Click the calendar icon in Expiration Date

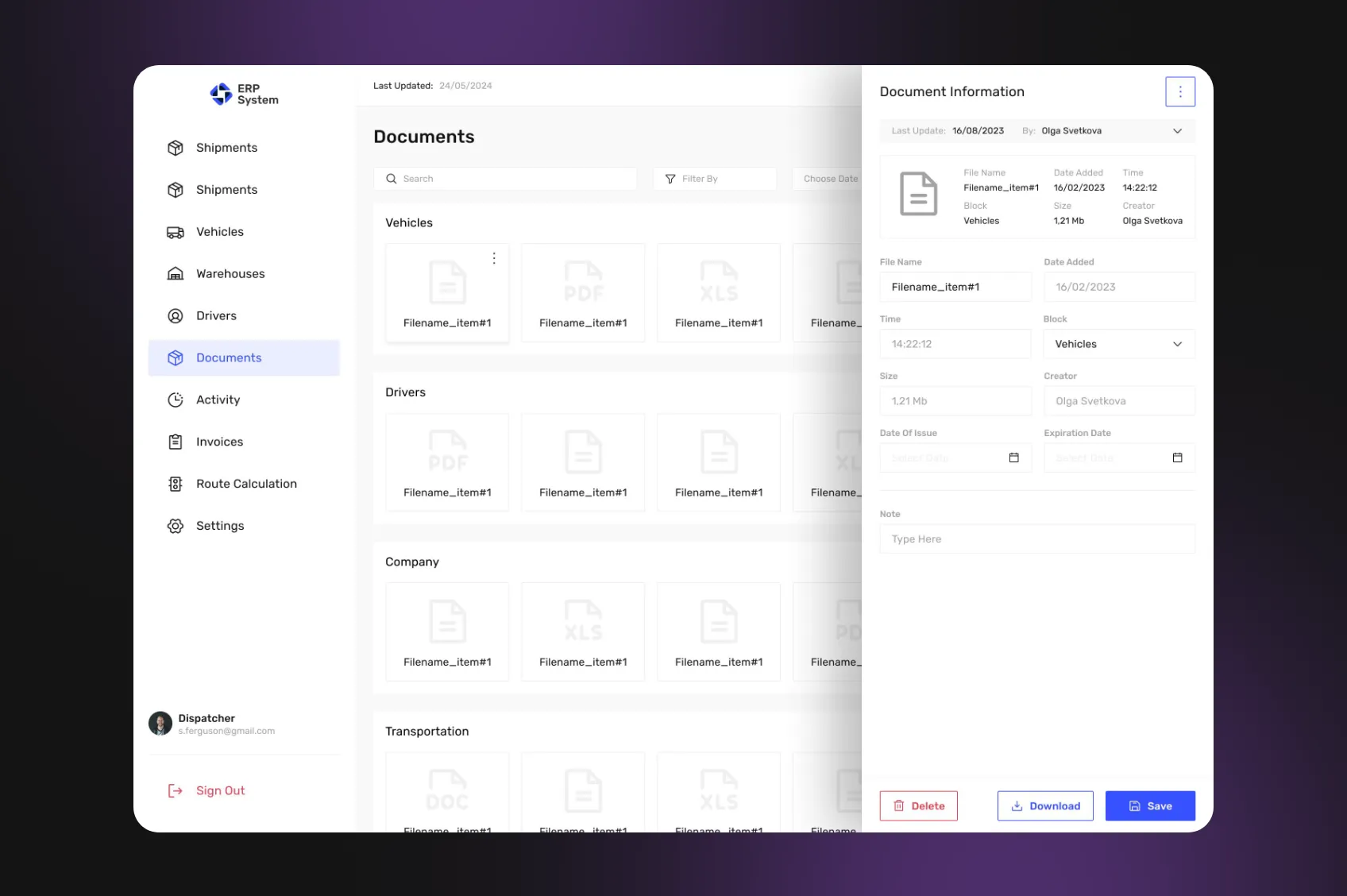coord(1177,458)
